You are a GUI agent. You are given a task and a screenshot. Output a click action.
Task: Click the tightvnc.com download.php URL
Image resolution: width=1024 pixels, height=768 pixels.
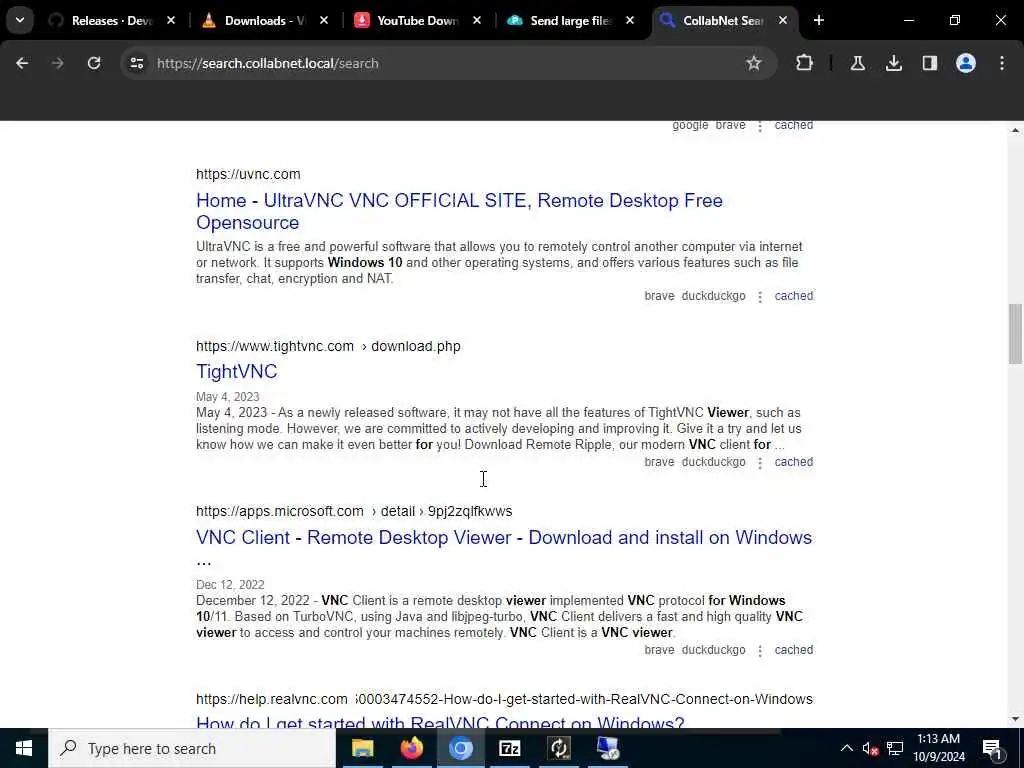pos(328,346)
